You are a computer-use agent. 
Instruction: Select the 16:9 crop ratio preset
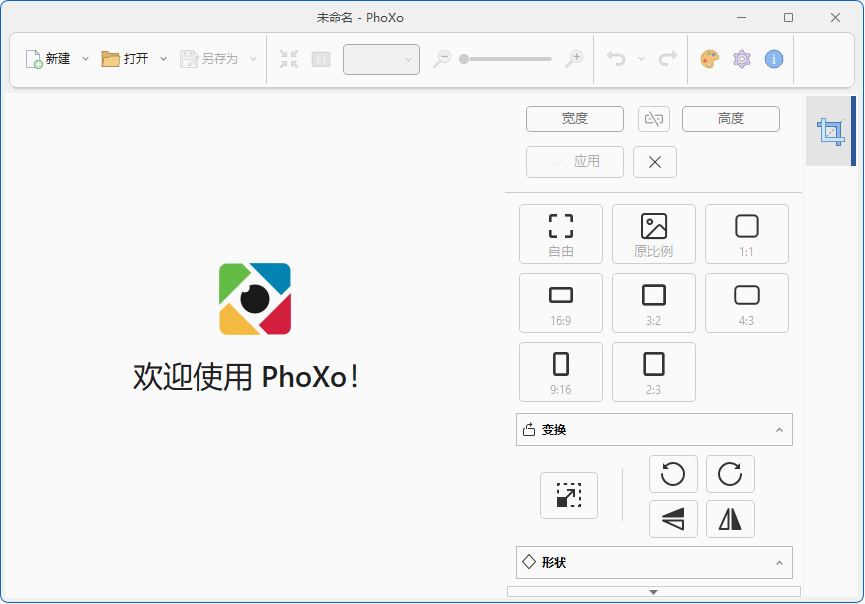(x=561, y=303)
